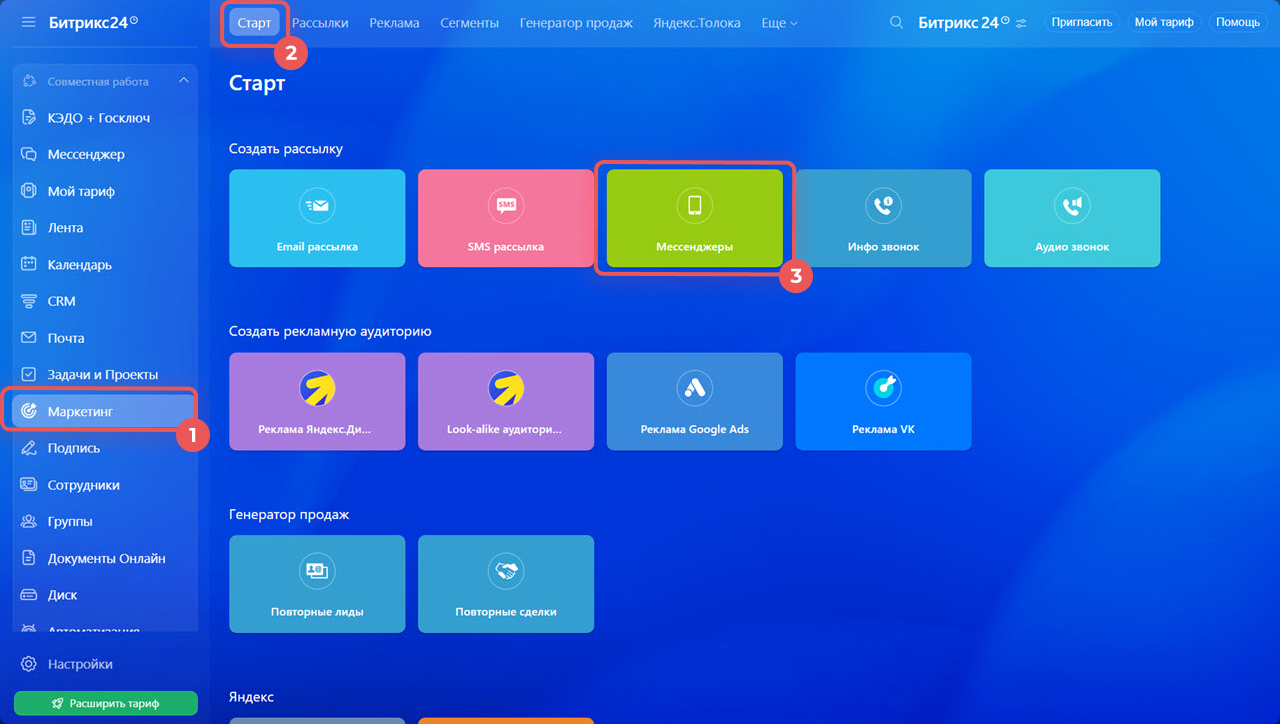This screenshot has height=724, width=1280.
Task: Switch to the Рассылки tab
Action: click(320, 22)
